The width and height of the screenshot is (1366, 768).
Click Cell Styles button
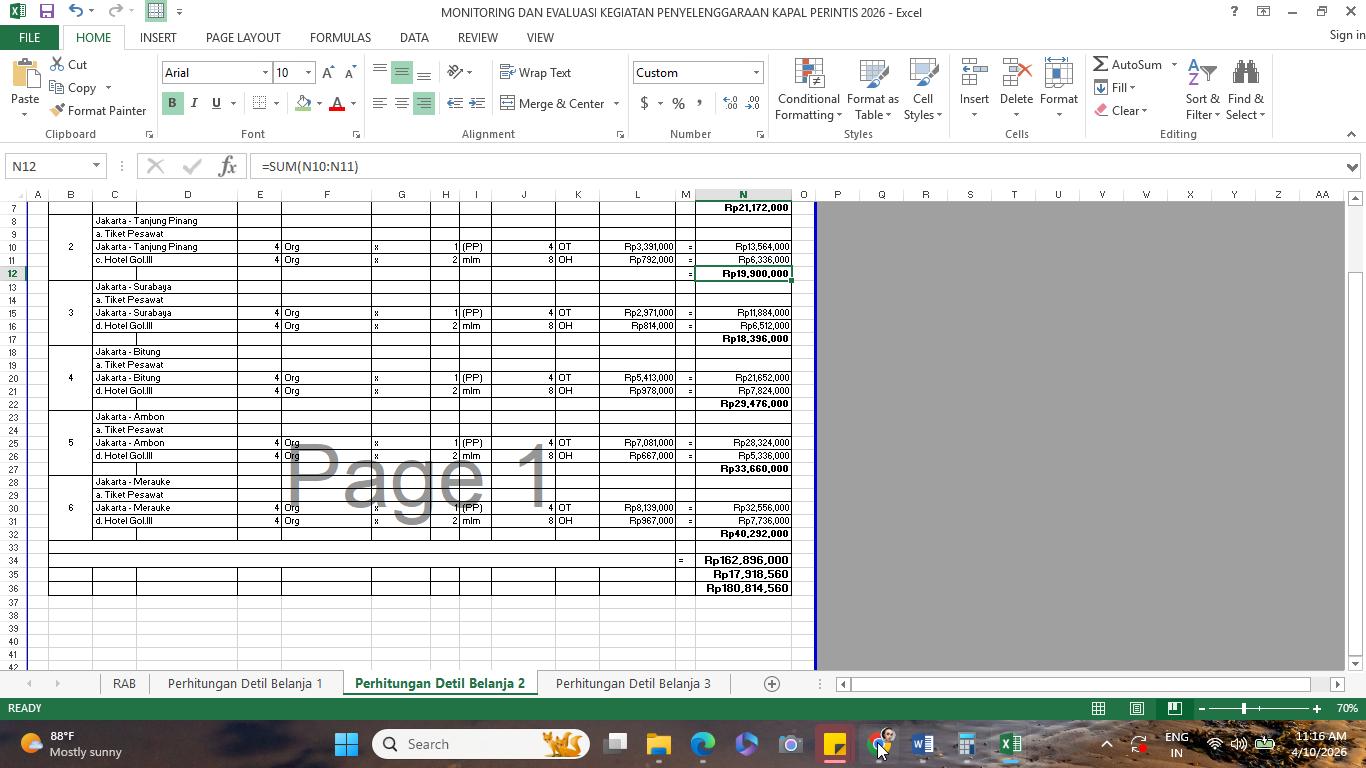tap(922, 90)
